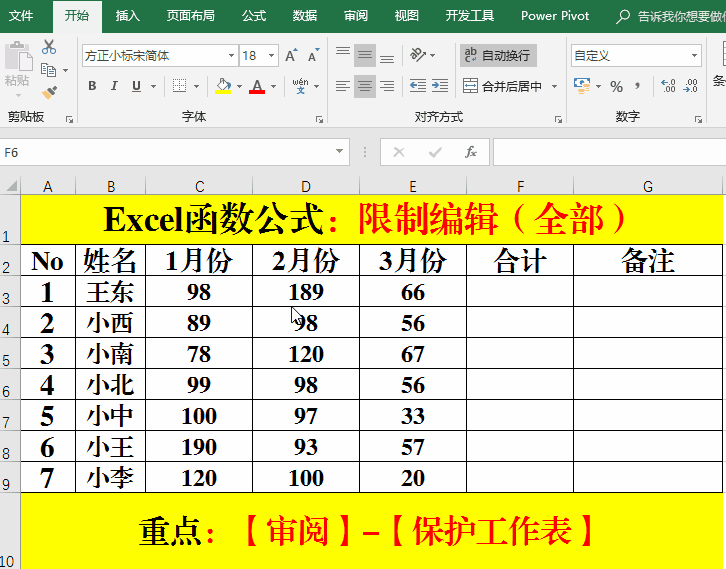Toggle 自动换行 wrap text

coord(498,56)
